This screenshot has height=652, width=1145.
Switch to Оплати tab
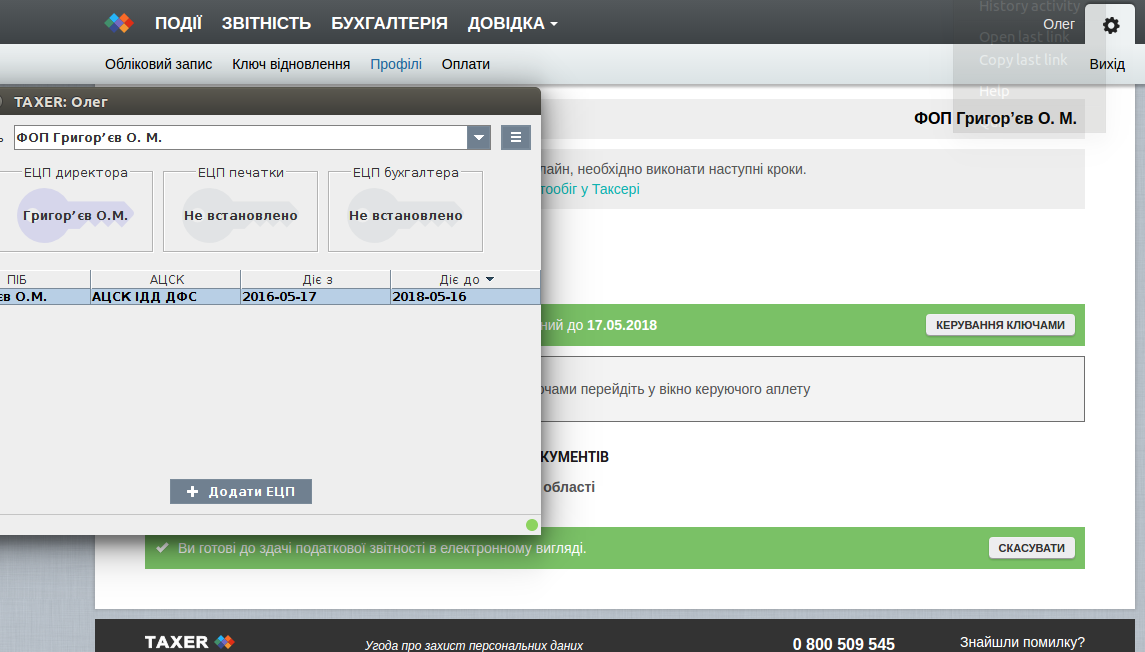(466, 64)
